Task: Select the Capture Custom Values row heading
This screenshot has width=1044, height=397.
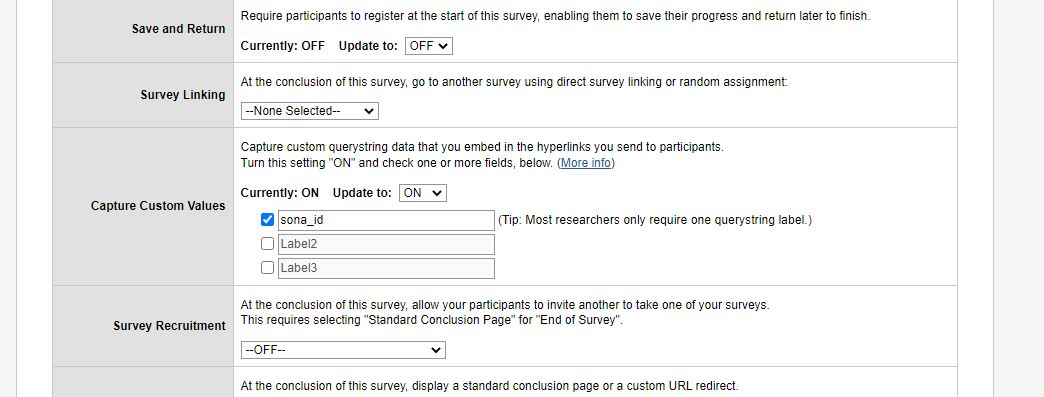Action: click(x=158, y=206)
